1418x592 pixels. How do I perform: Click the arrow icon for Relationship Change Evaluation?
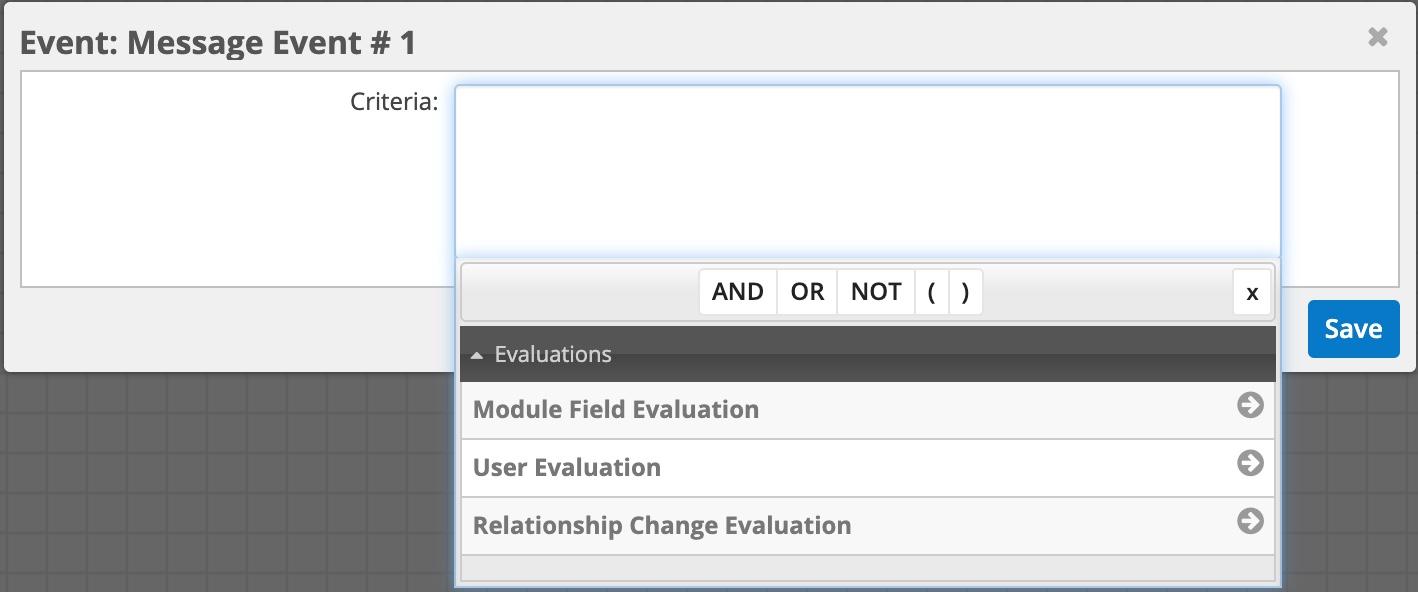click(1250, 521)
